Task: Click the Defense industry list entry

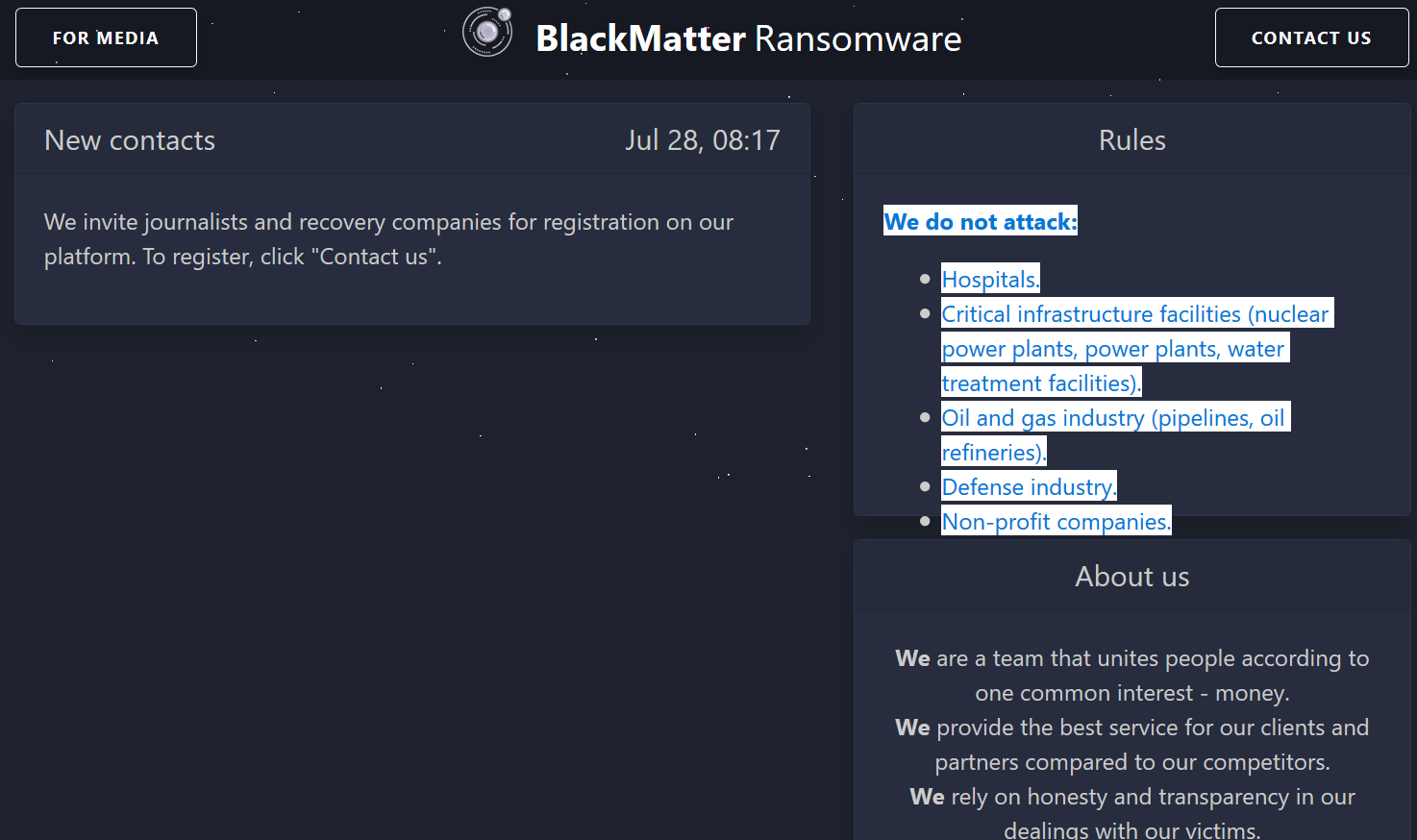Action: click(1028, 487)
